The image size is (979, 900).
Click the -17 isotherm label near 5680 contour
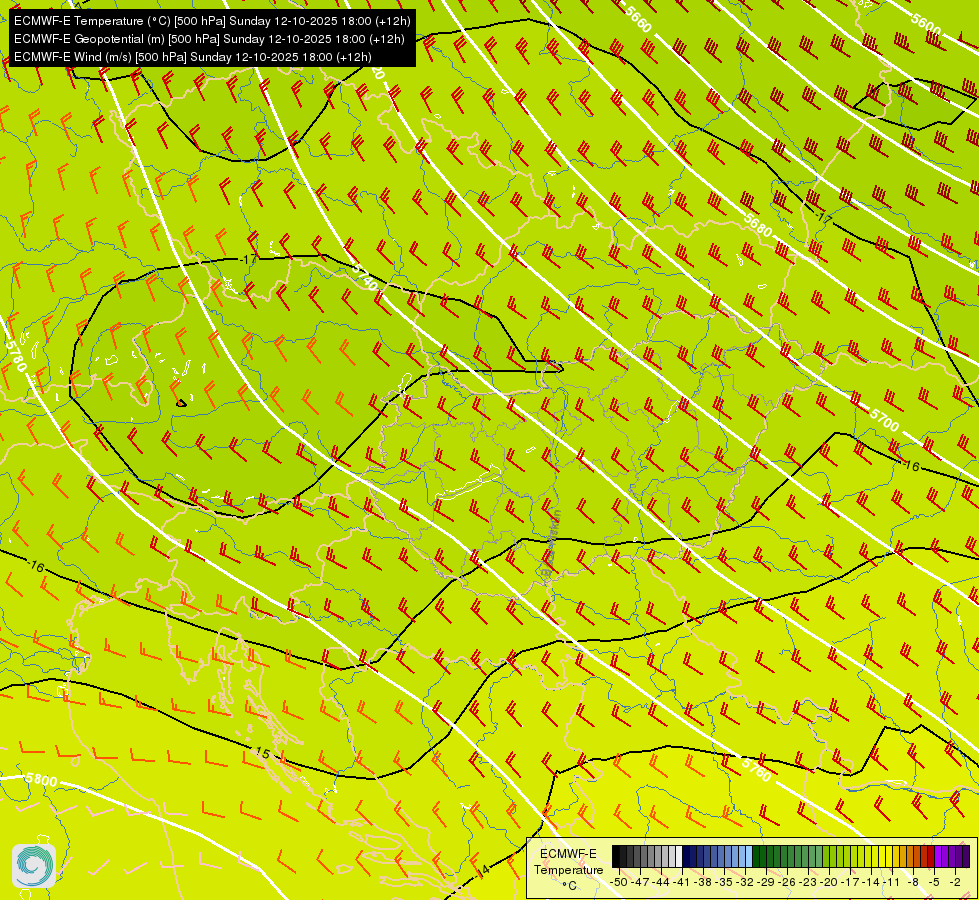tap(824, 218)
